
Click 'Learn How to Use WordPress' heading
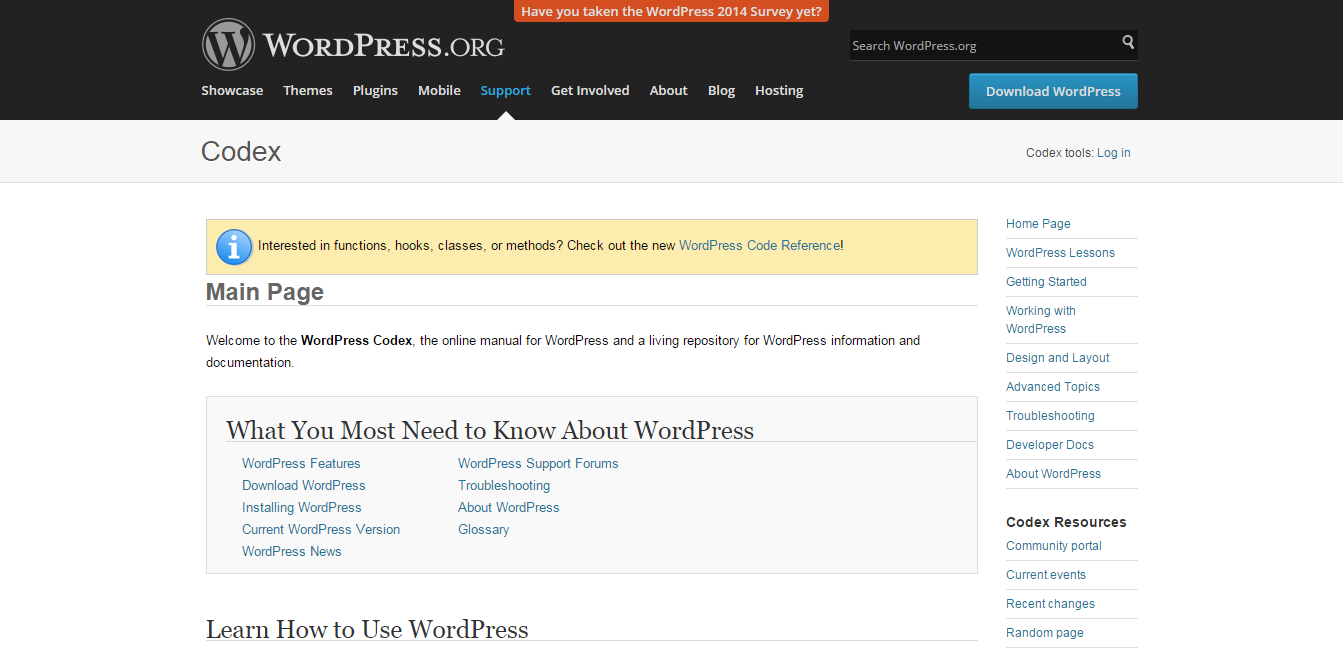click(x=367, y=630)
